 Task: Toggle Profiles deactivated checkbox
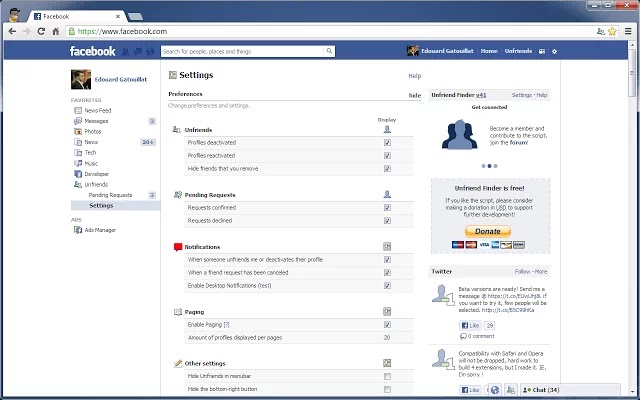[x=387, y=142]
